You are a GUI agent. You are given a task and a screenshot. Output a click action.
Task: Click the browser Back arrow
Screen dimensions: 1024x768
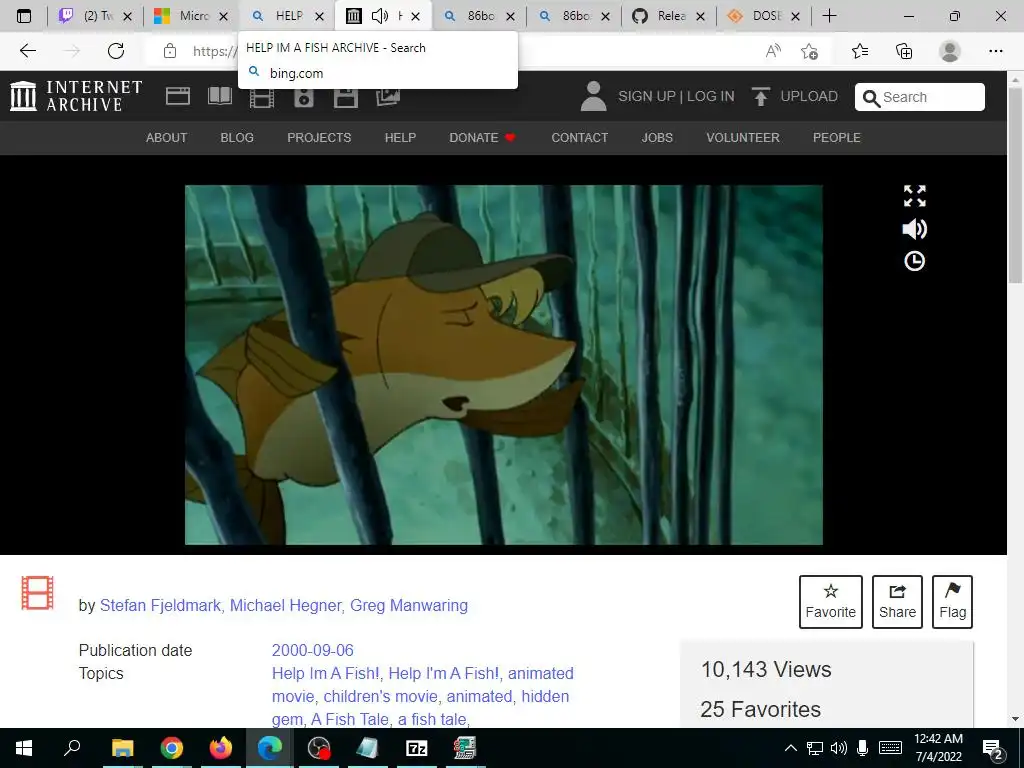[27, 51]
